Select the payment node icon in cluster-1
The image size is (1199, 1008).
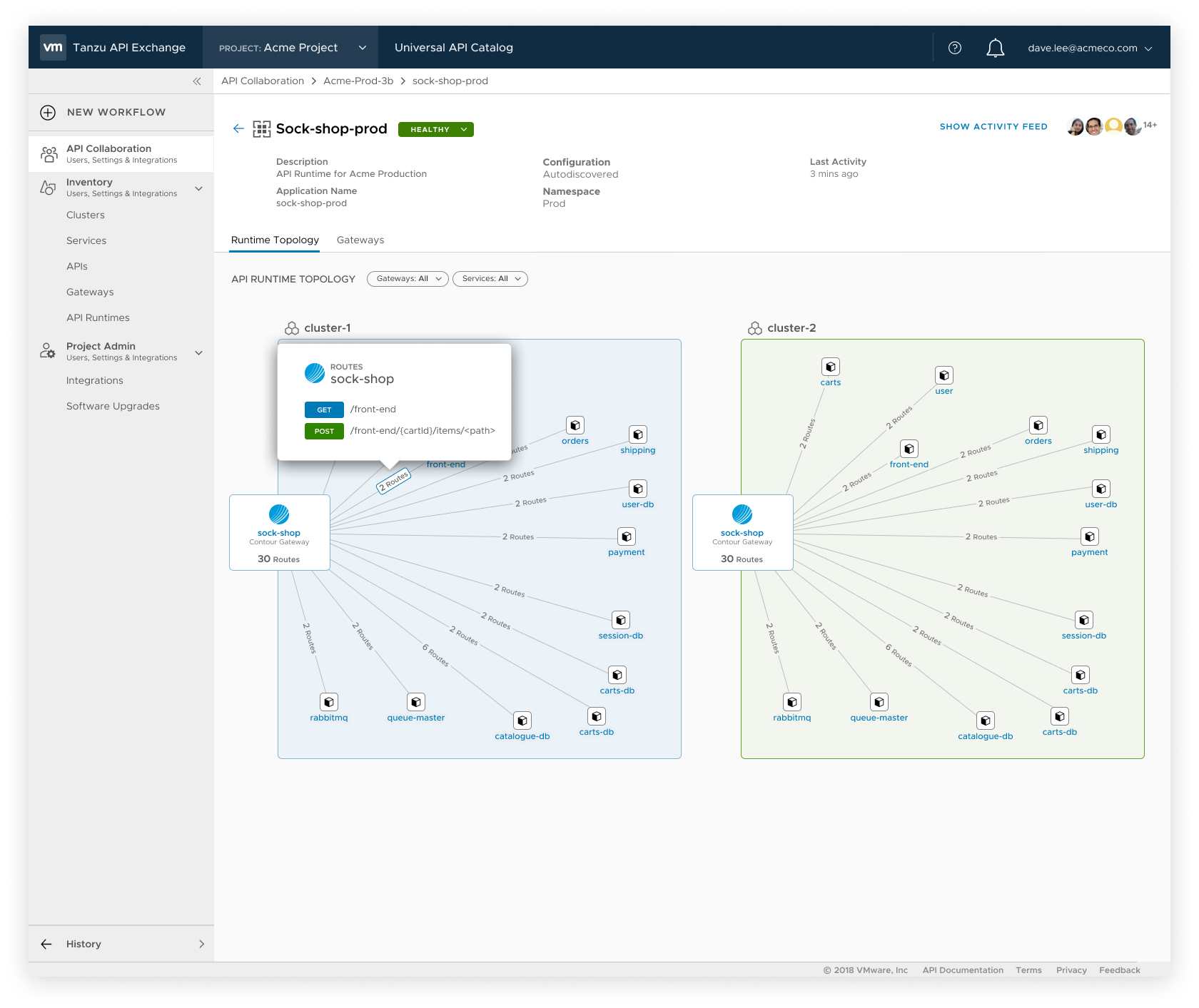tap(627, 536)
